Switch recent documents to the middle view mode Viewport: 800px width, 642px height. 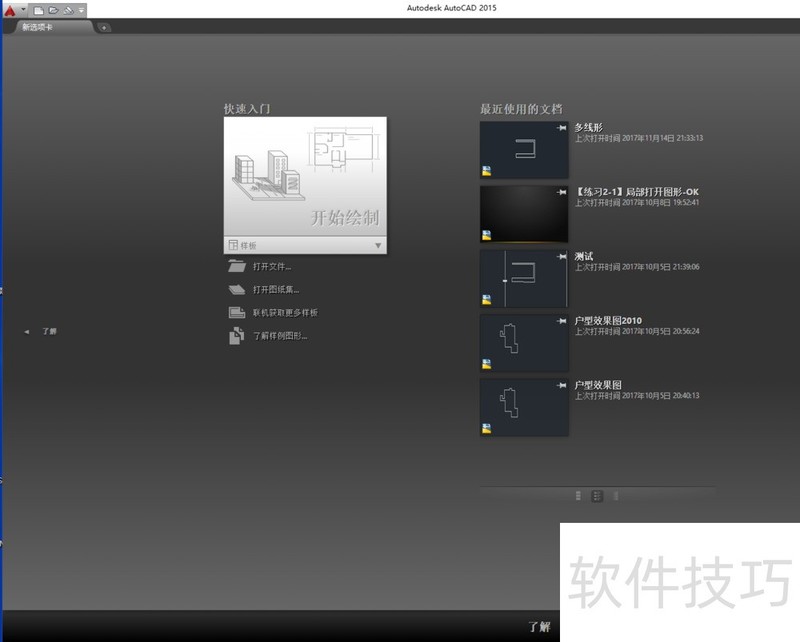[597, 495]
